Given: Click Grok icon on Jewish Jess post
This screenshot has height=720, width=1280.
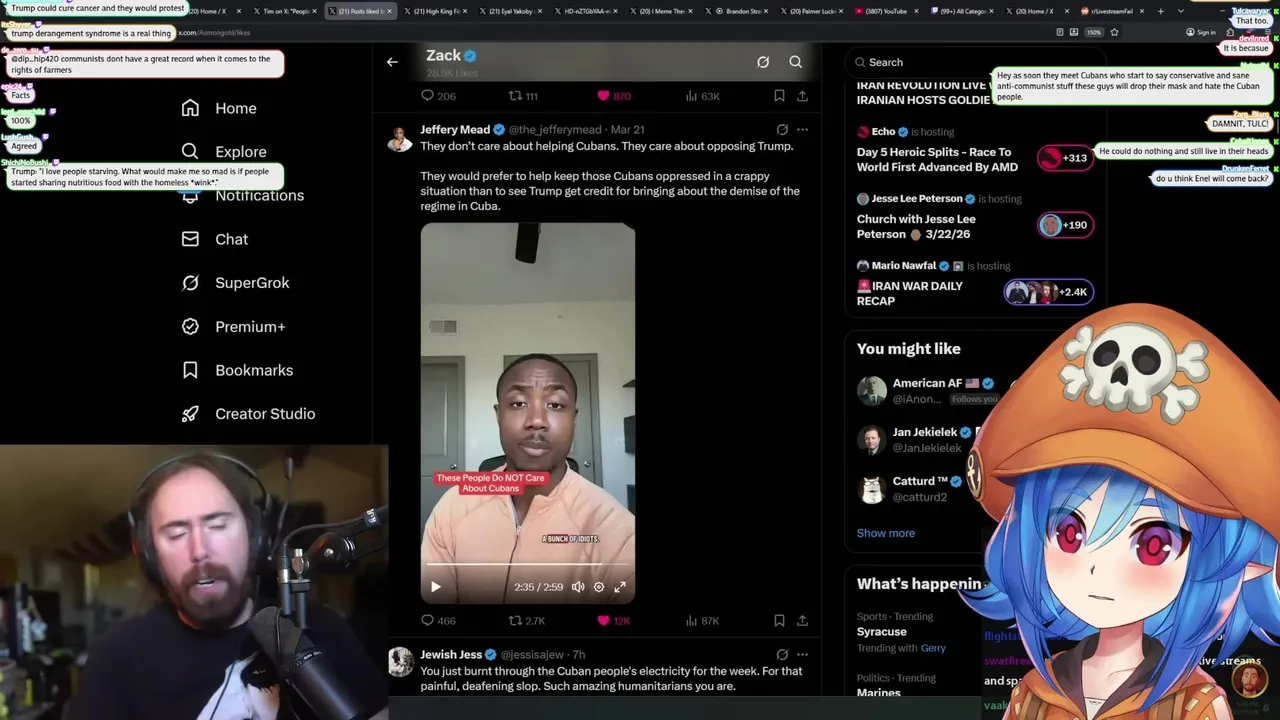Looking at the screenshot, I should coord(782,654).
